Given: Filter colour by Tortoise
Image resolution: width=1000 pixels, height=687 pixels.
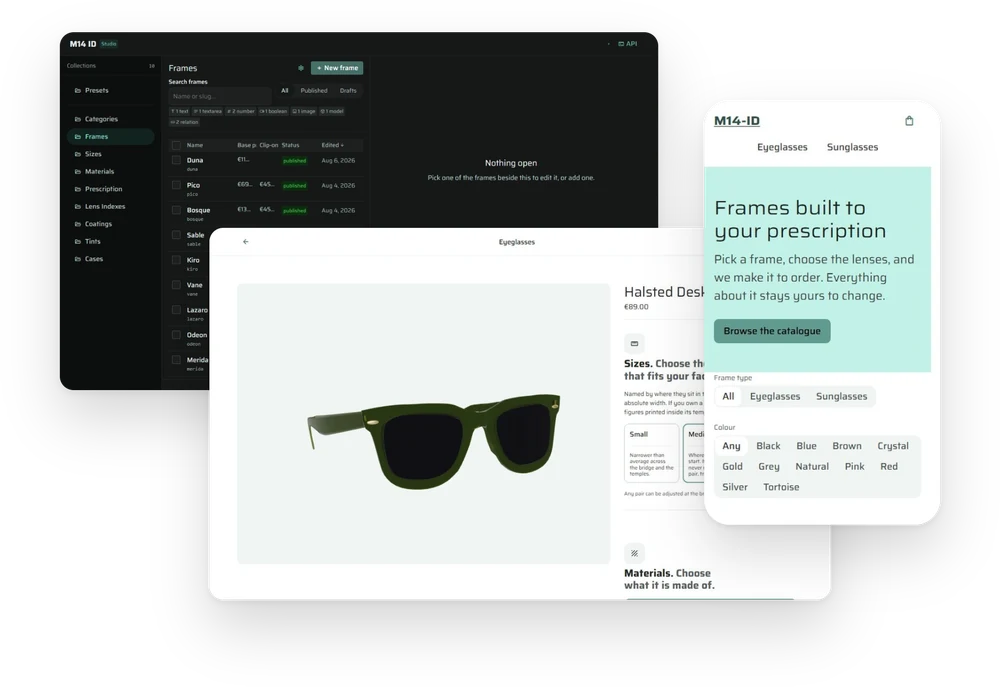Looking at the screenshot, I should click(781, 487).
